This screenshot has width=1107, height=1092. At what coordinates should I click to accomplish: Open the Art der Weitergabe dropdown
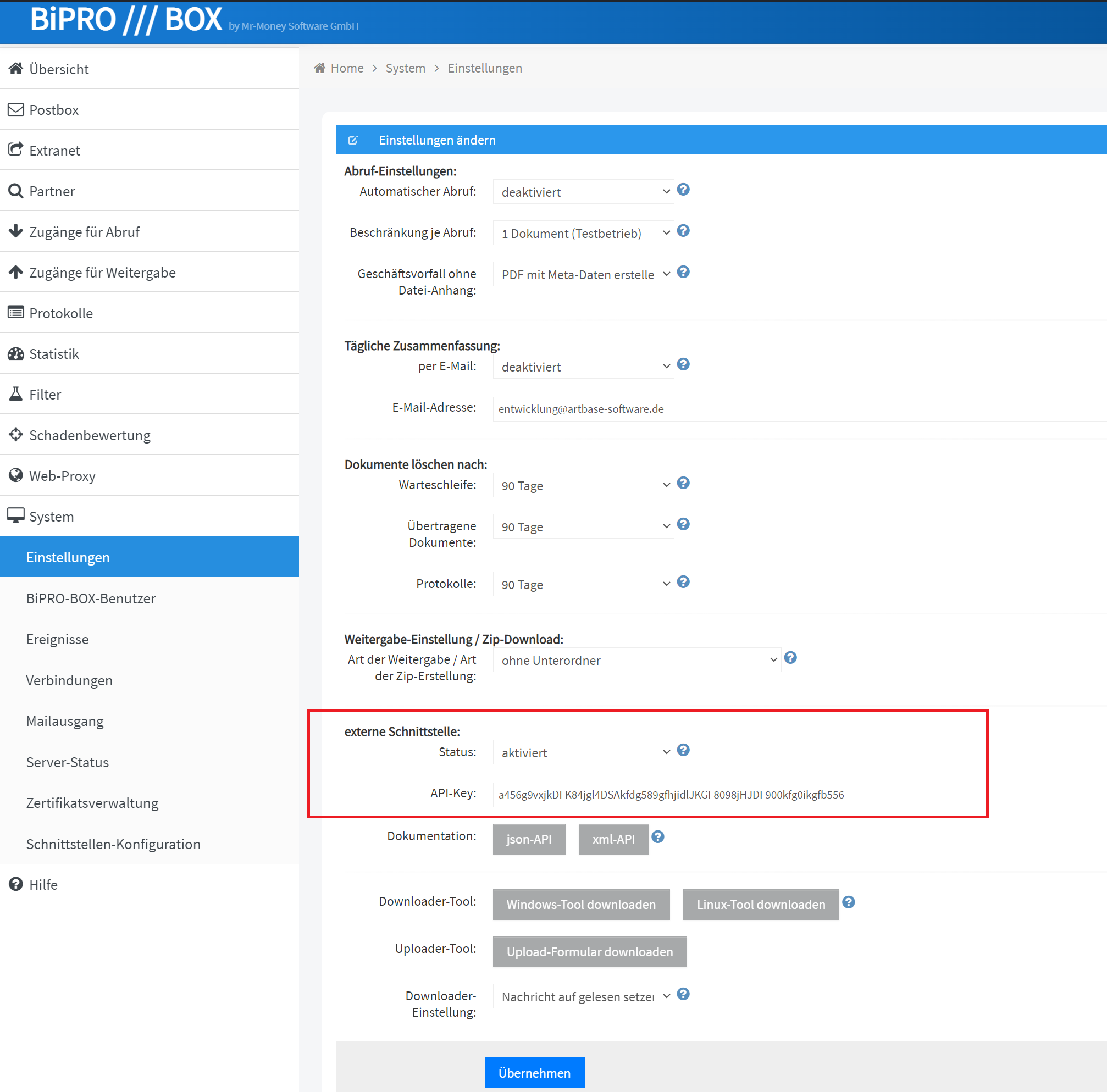tap(636, 660)
